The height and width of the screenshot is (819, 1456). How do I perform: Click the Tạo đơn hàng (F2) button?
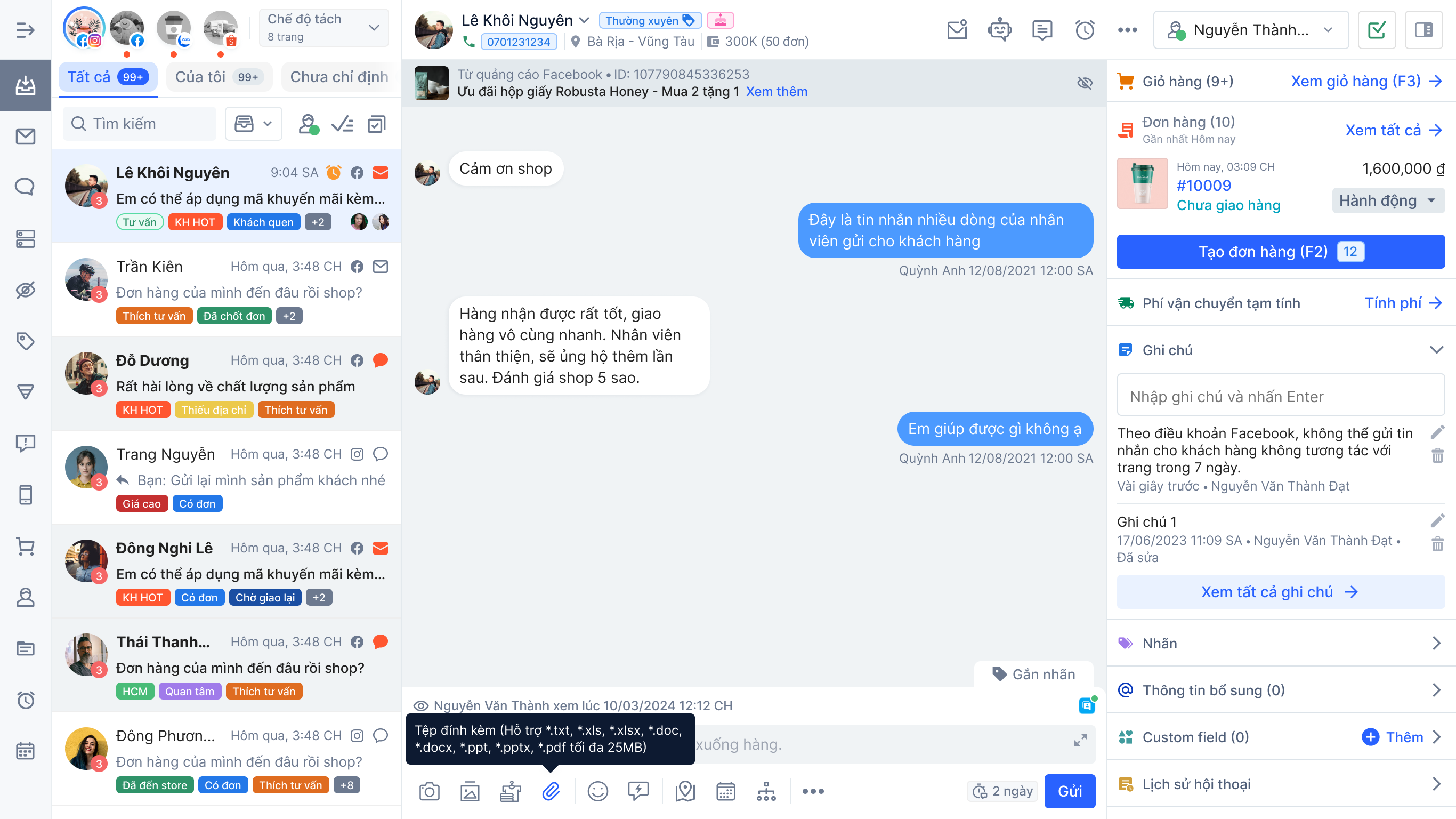point(1280,252)
